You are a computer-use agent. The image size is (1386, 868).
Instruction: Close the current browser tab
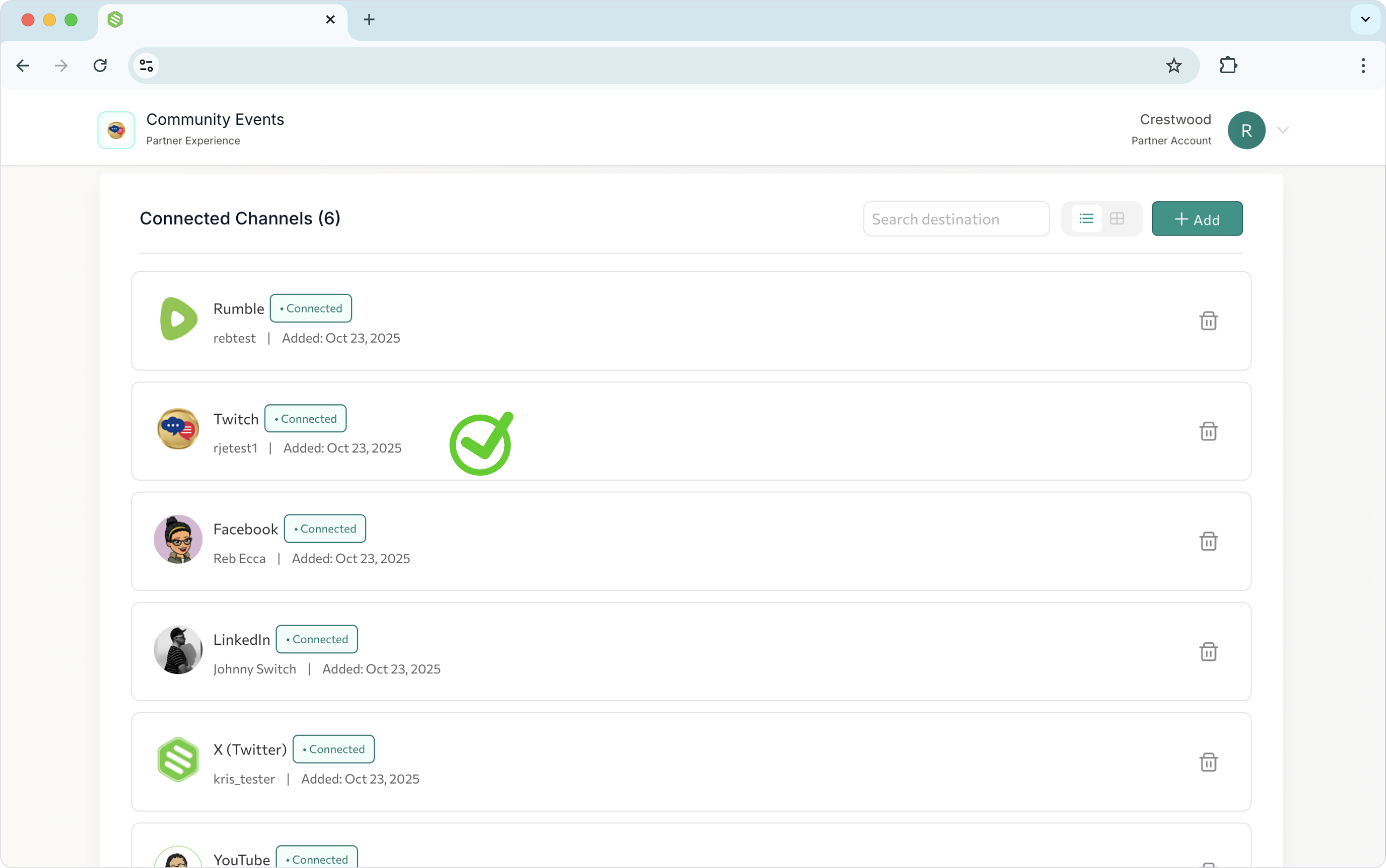coord(330,19)
